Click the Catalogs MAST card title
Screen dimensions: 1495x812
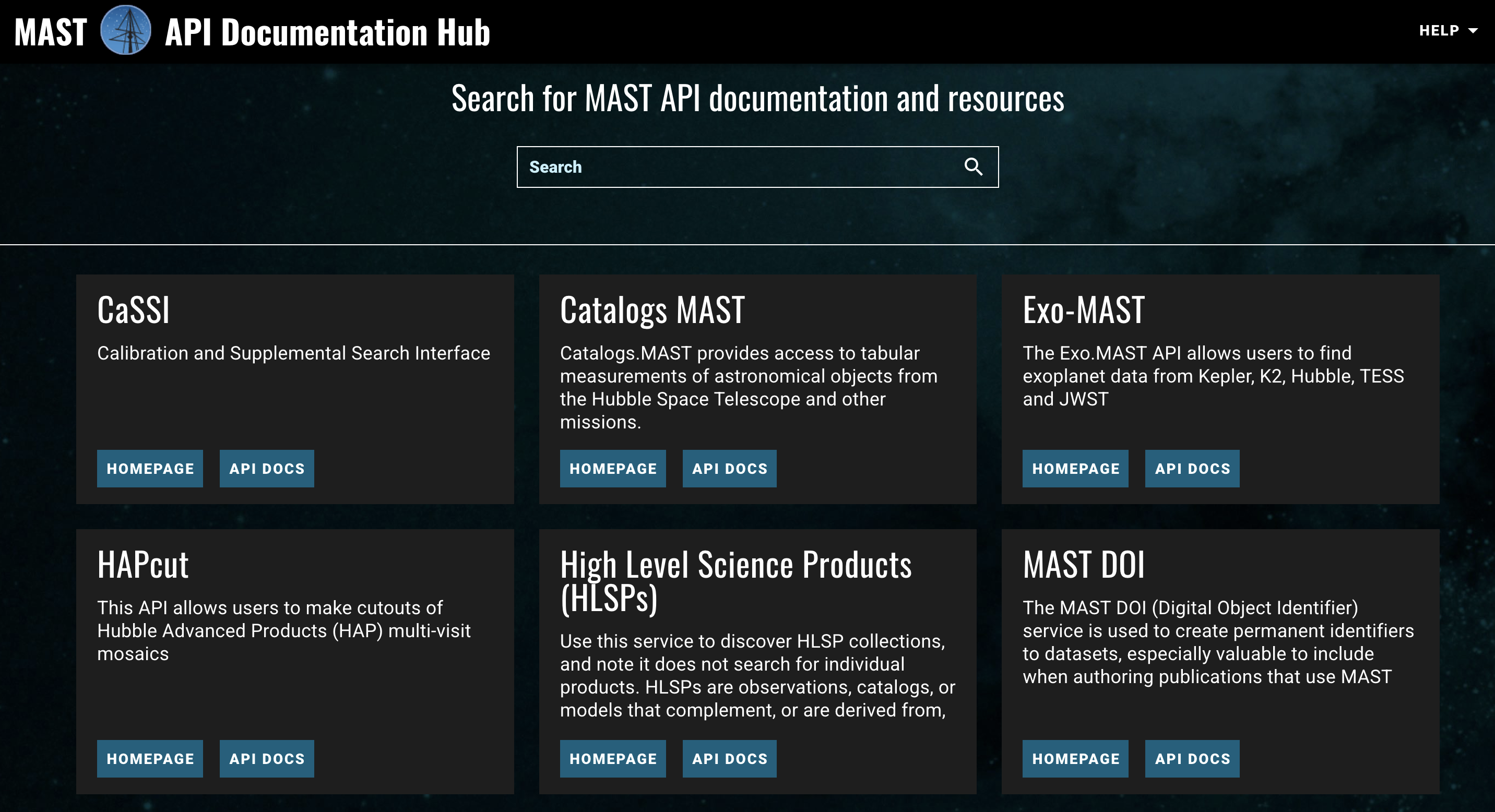coord(652,310)
